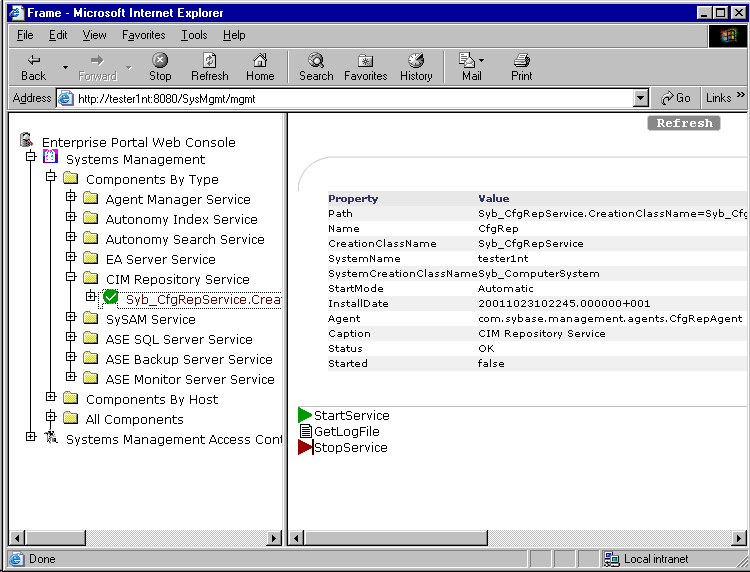
Task: Click the left pane horizontal scrollbar thumb
Action: pos(56,538)
